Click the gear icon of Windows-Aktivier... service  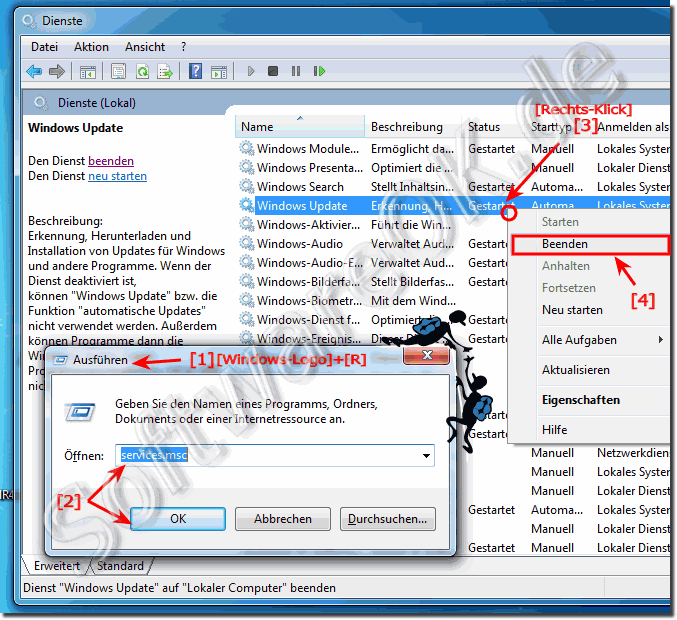pyautogui.click(x=247, y=225)
